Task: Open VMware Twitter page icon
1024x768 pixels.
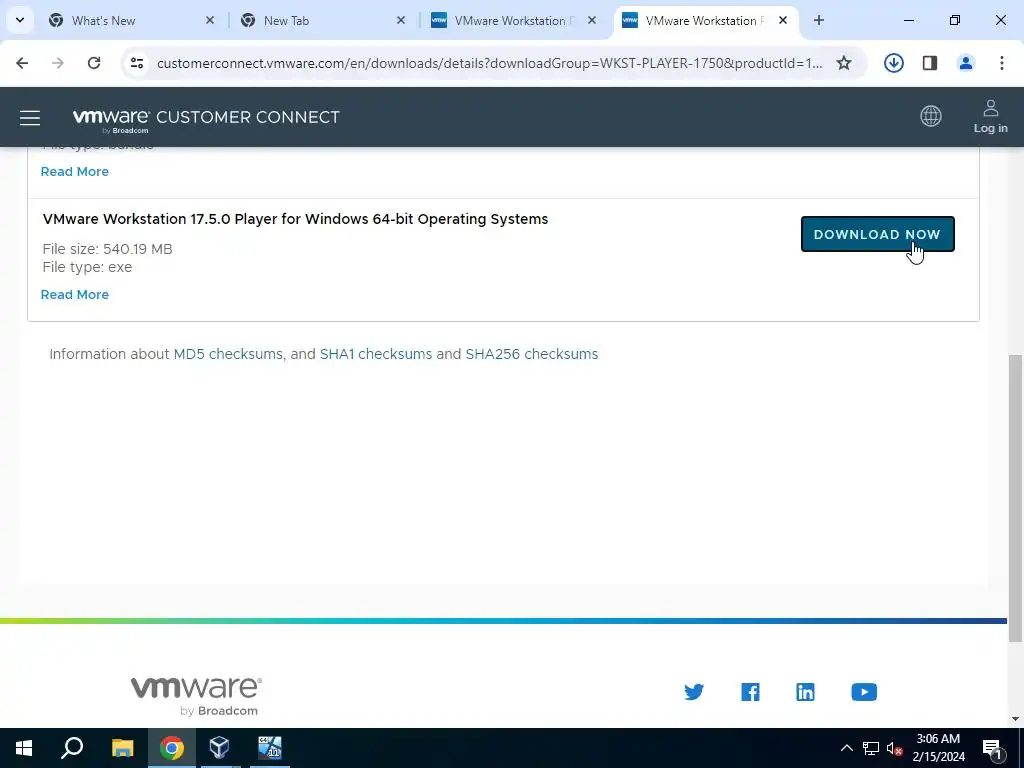Action: pos(694,692)
